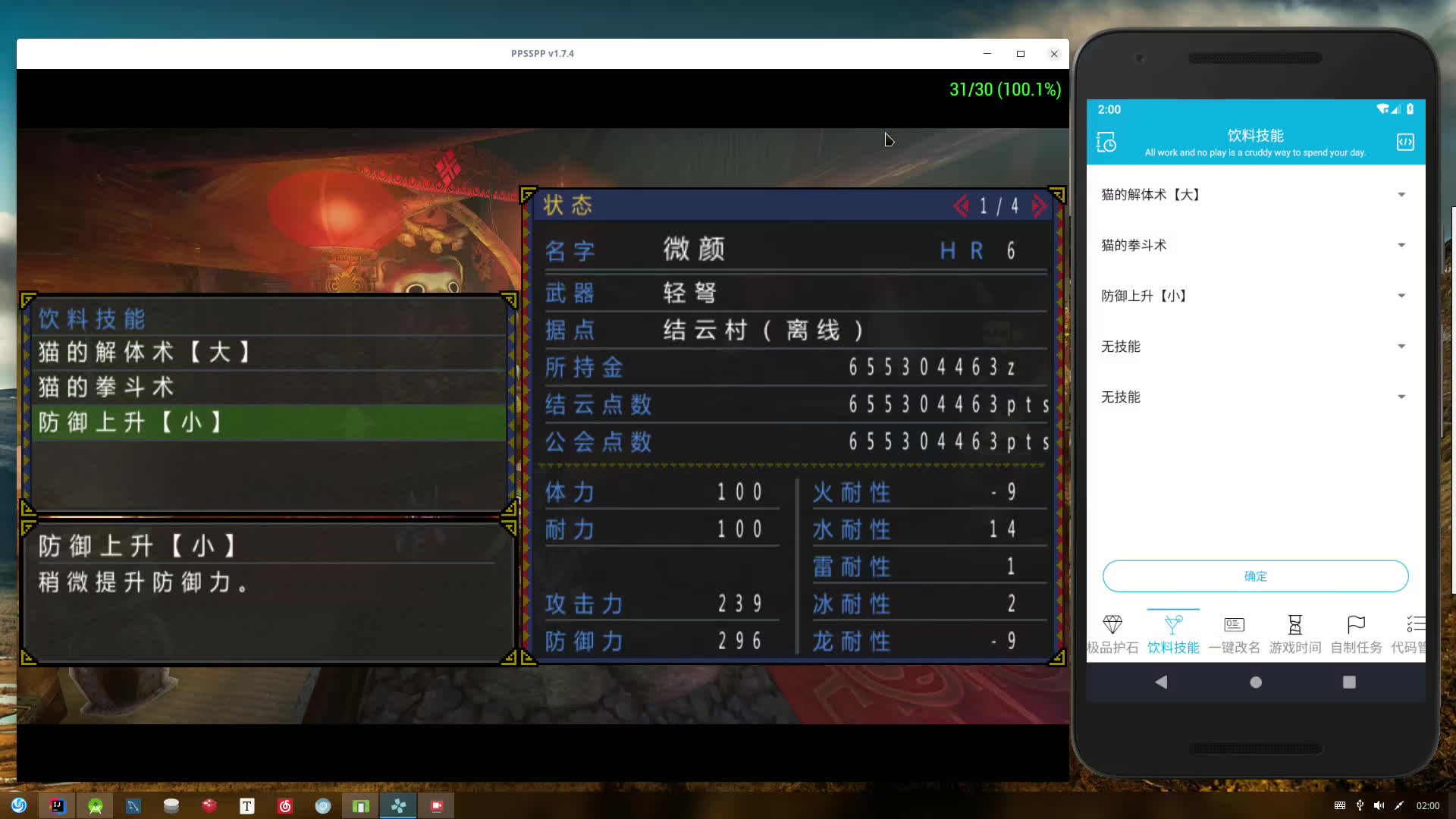Screen dimensions: 1456x819
Task: Go to next status page arrow
Action: pos(1038,206)
